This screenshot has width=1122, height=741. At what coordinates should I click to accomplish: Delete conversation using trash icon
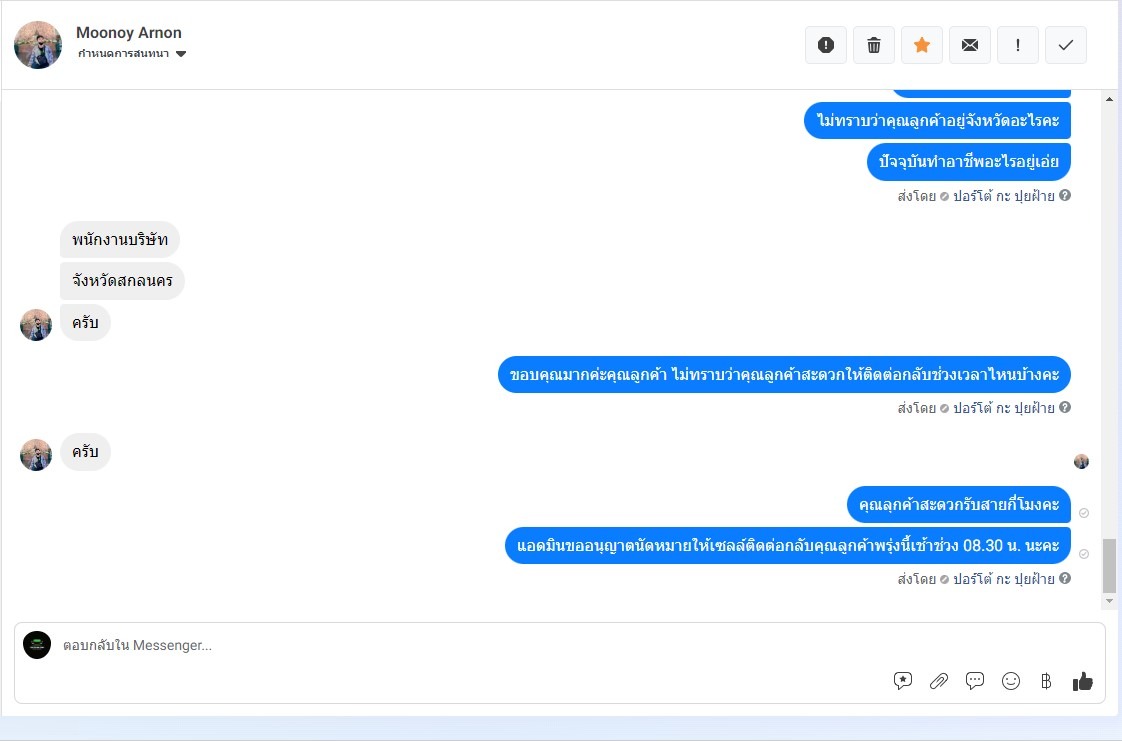click(x=874, y=45)
